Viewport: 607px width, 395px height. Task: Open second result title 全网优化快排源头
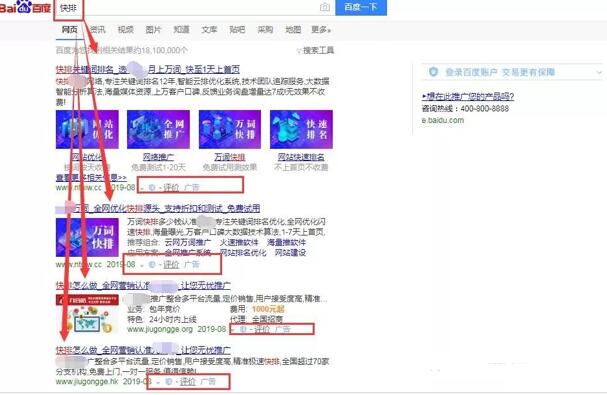tap(158, 208)
